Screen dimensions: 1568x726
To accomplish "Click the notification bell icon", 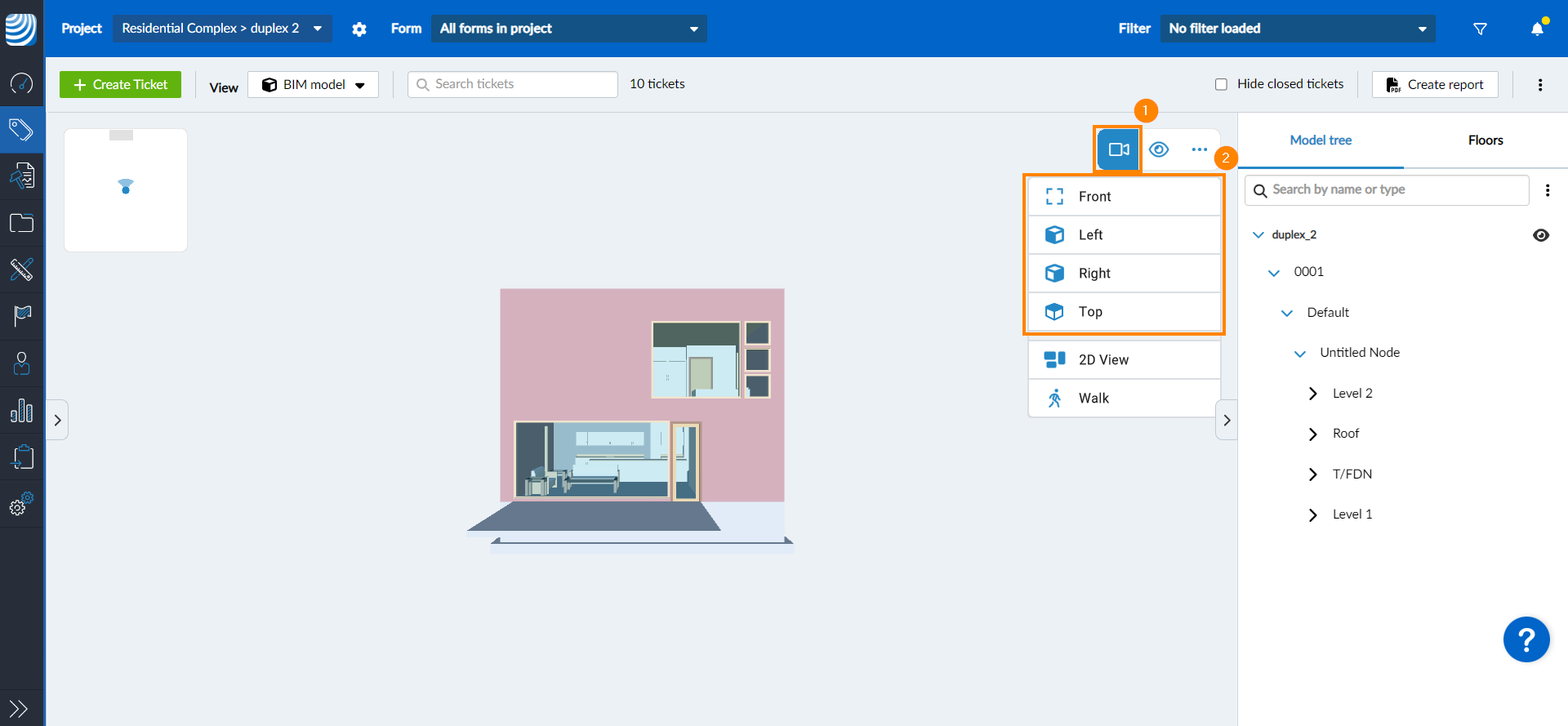I will point(1537,29).
